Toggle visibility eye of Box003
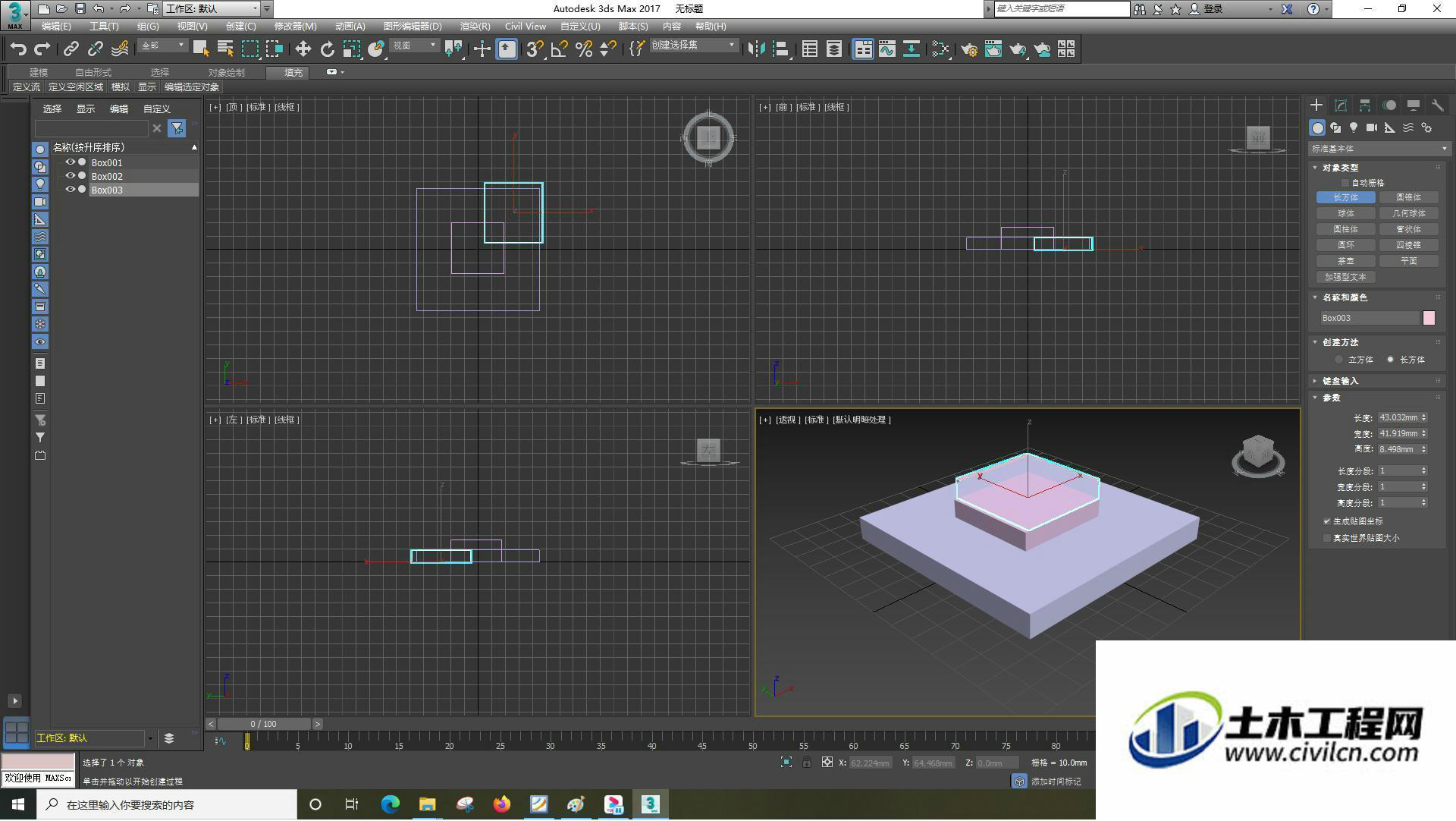 pyautogui.click(x=70, y=190)
